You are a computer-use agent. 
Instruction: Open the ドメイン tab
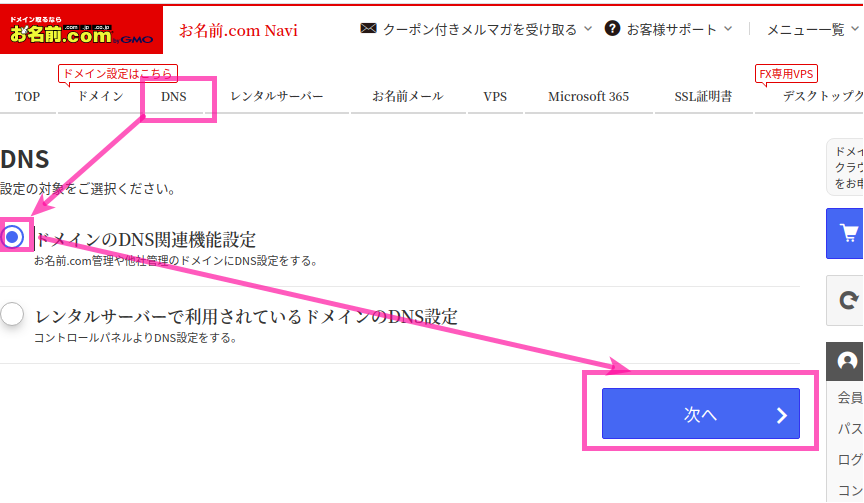point(100,96)
